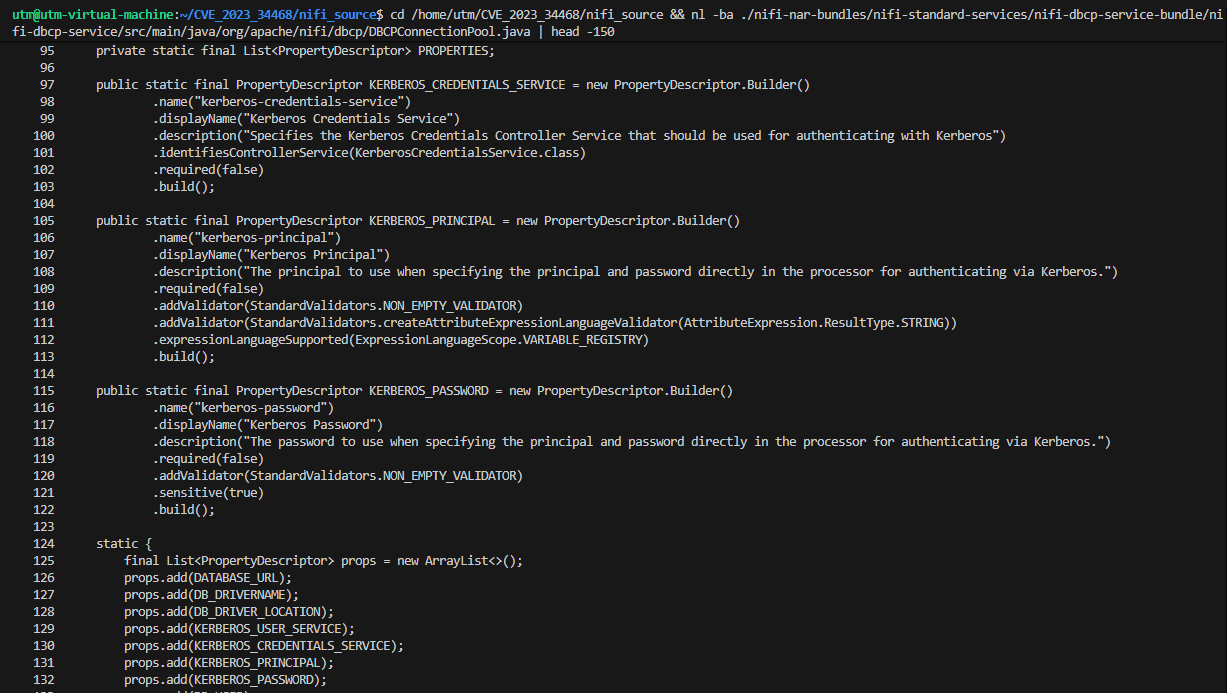Click KERBEROS_USER_SERVICE on line 129
The width and height of the screenshot is (1227, 693).
[271, 628]
